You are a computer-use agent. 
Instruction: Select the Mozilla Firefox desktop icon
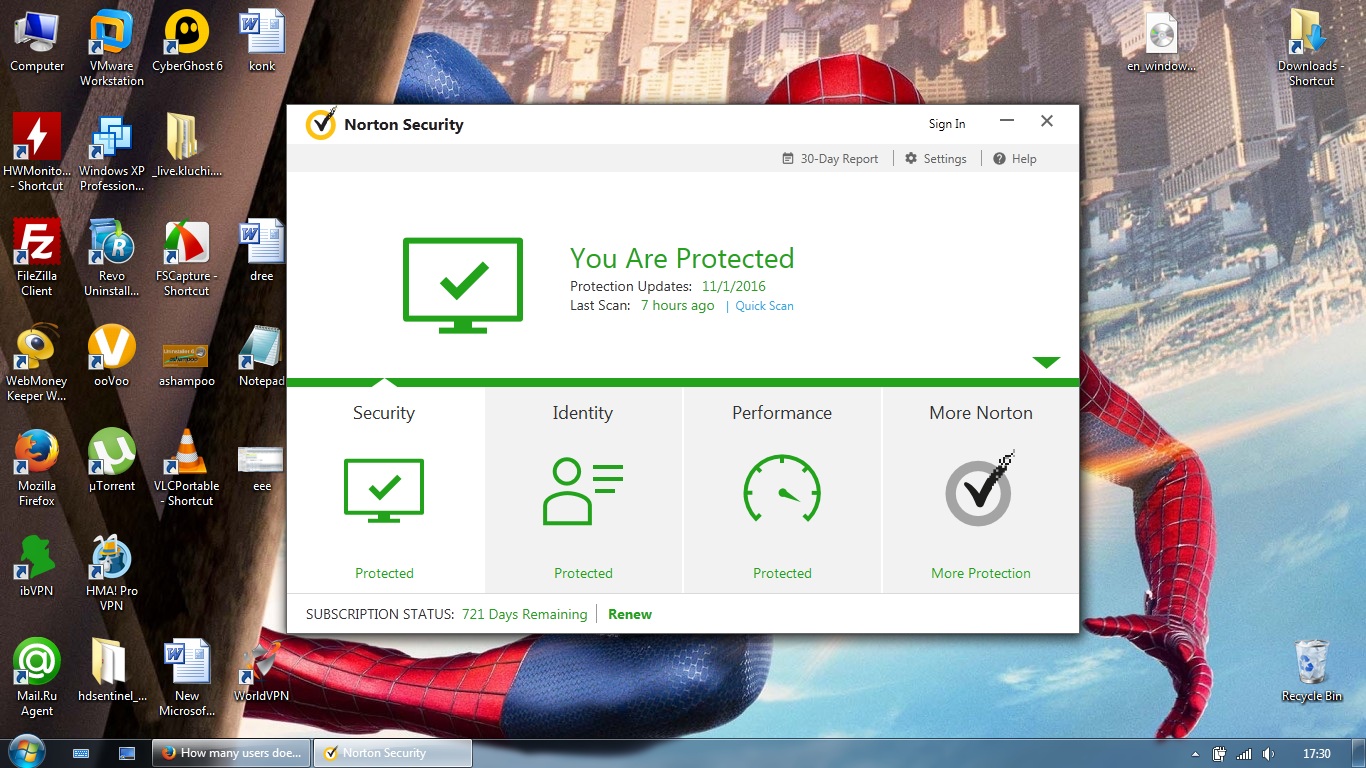tap(37, 467)
